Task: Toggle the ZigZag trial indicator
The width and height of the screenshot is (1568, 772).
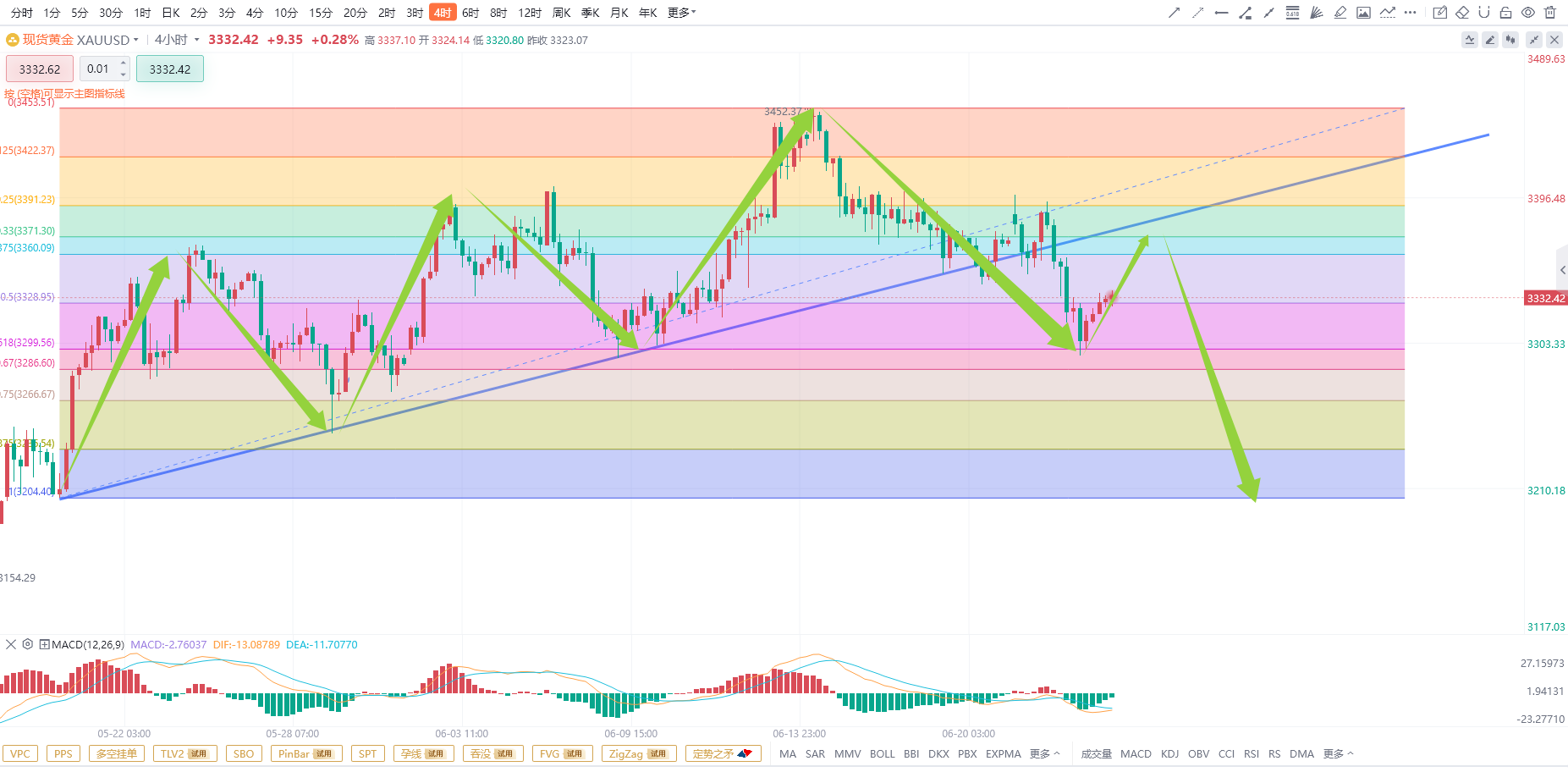Action: pos(639,753)
